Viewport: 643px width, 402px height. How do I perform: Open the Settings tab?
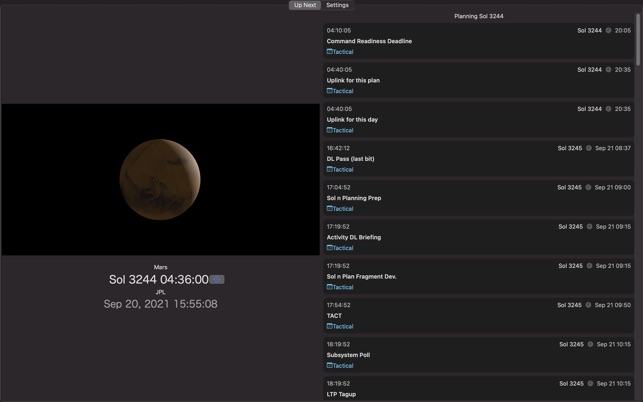[x=337, y=5]
